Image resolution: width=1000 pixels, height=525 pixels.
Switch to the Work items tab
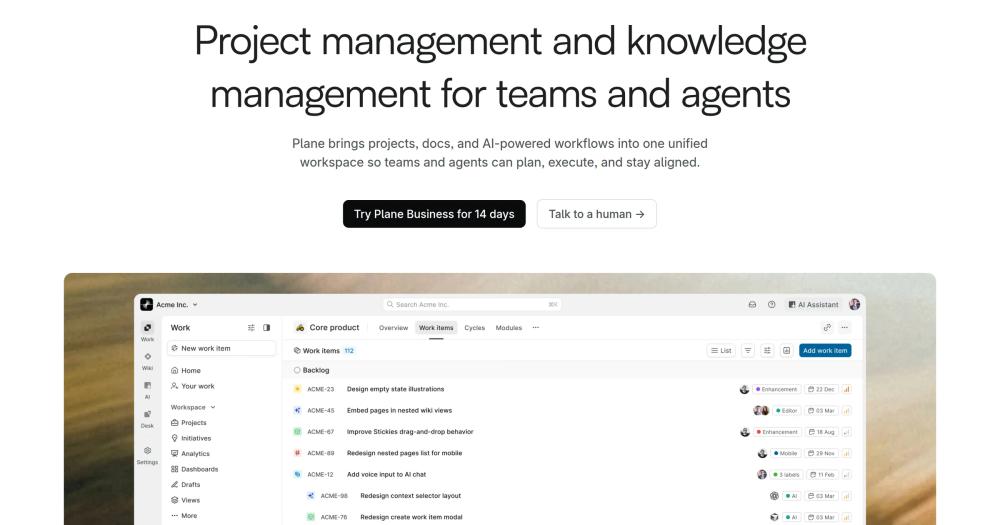[436, 328]
